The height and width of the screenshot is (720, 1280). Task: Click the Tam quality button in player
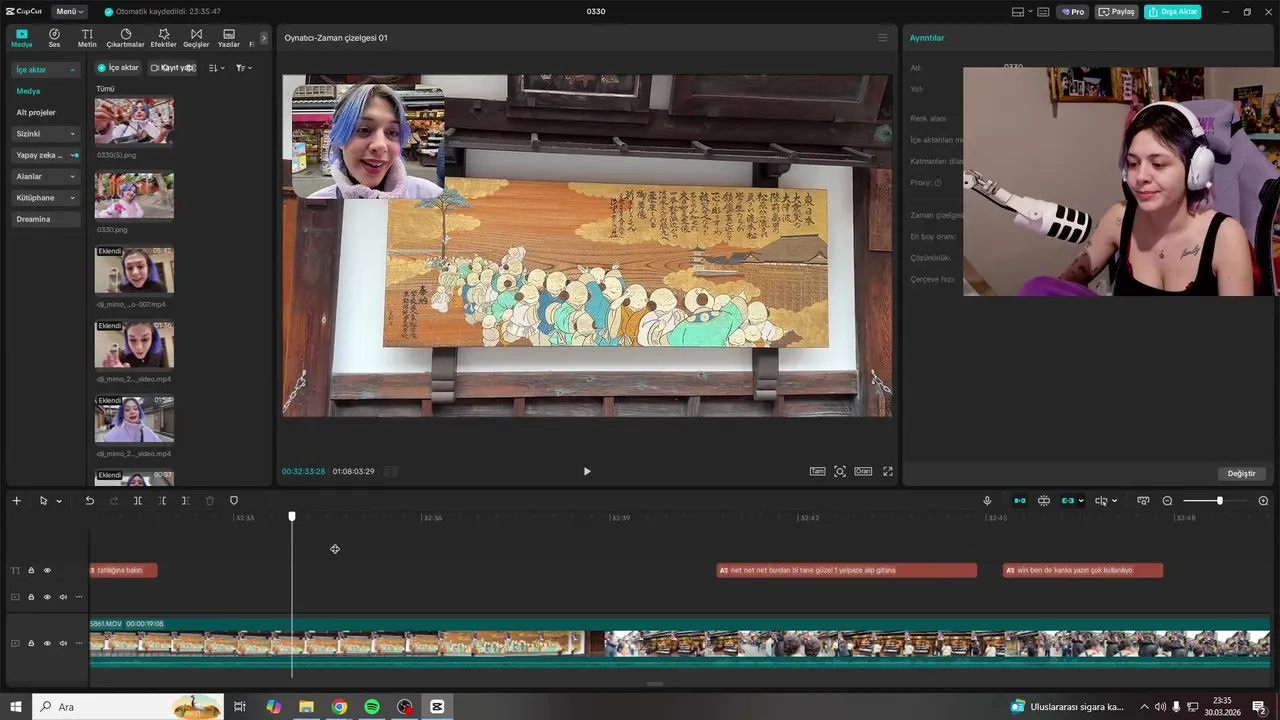[817, 471]
